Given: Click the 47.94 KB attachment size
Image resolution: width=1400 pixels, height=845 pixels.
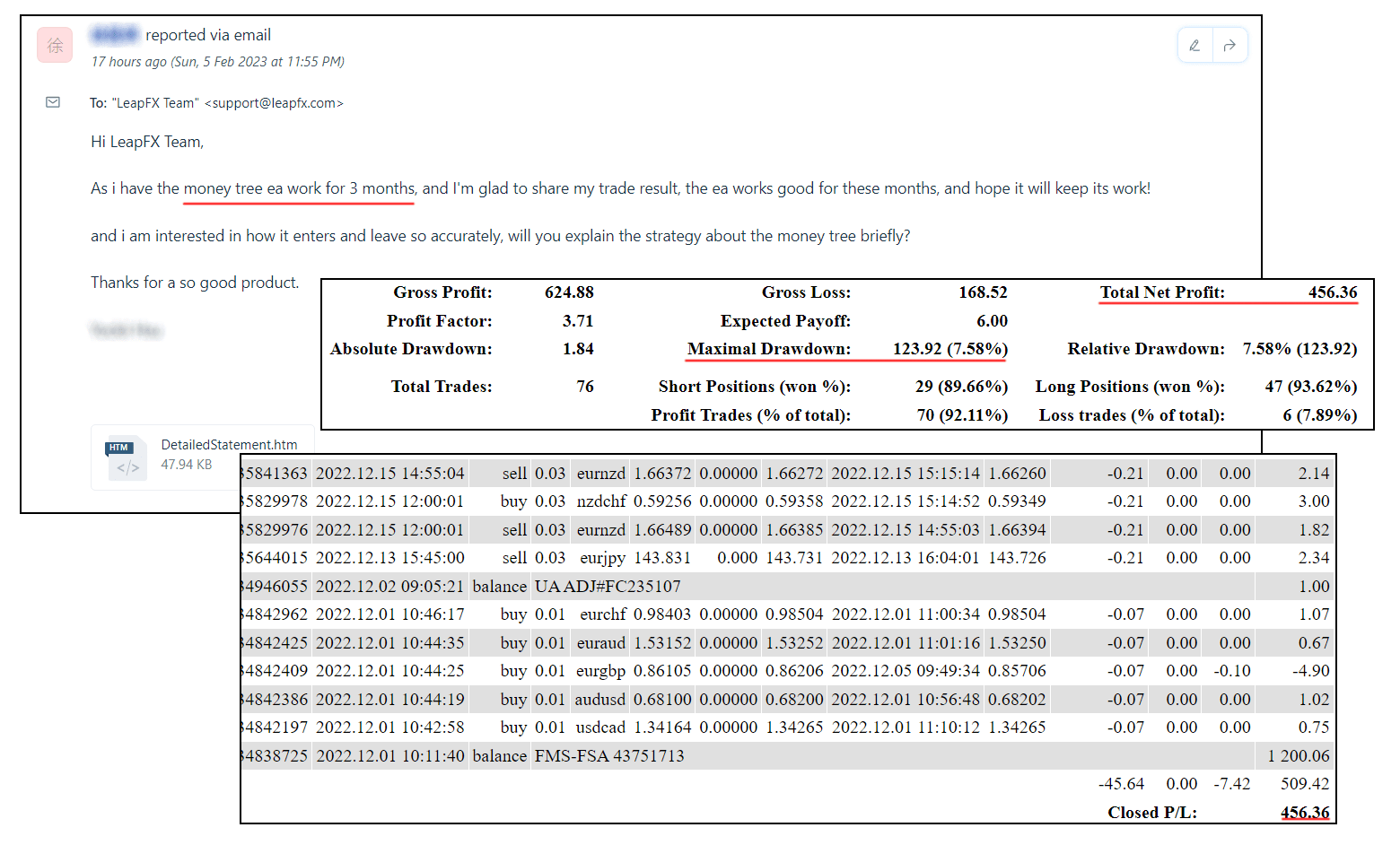Looking at the screenshot, I should click(187, 465).
